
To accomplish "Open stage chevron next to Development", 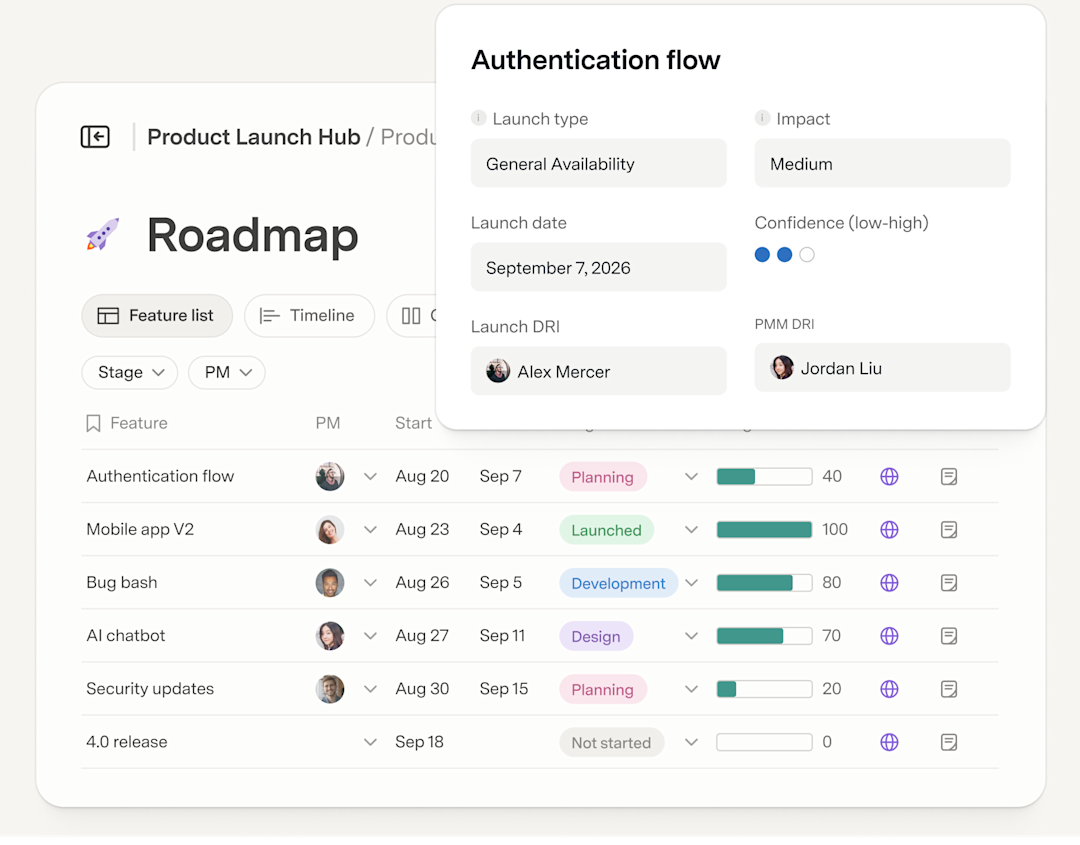I will [x=691, y=582].
